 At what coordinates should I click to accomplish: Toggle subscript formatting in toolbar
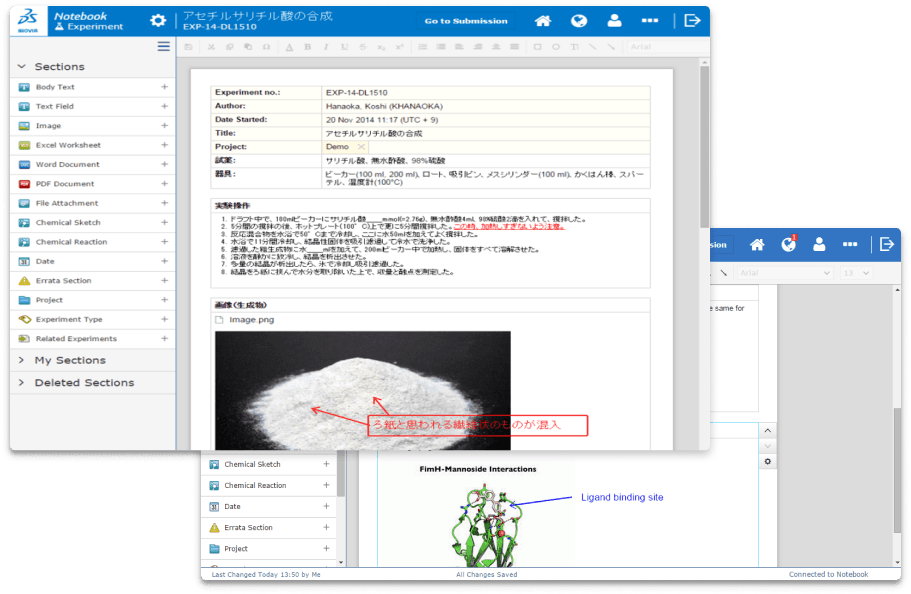click(x=381, y=47)
